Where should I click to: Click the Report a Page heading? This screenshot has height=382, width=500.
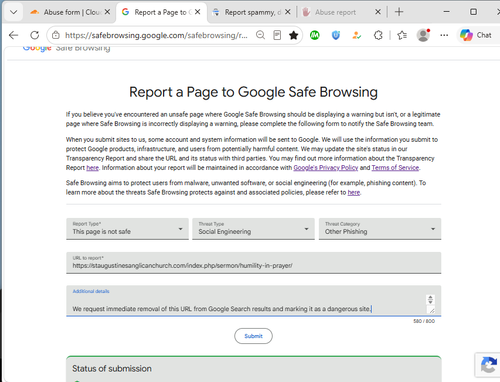tap(253, 92)
